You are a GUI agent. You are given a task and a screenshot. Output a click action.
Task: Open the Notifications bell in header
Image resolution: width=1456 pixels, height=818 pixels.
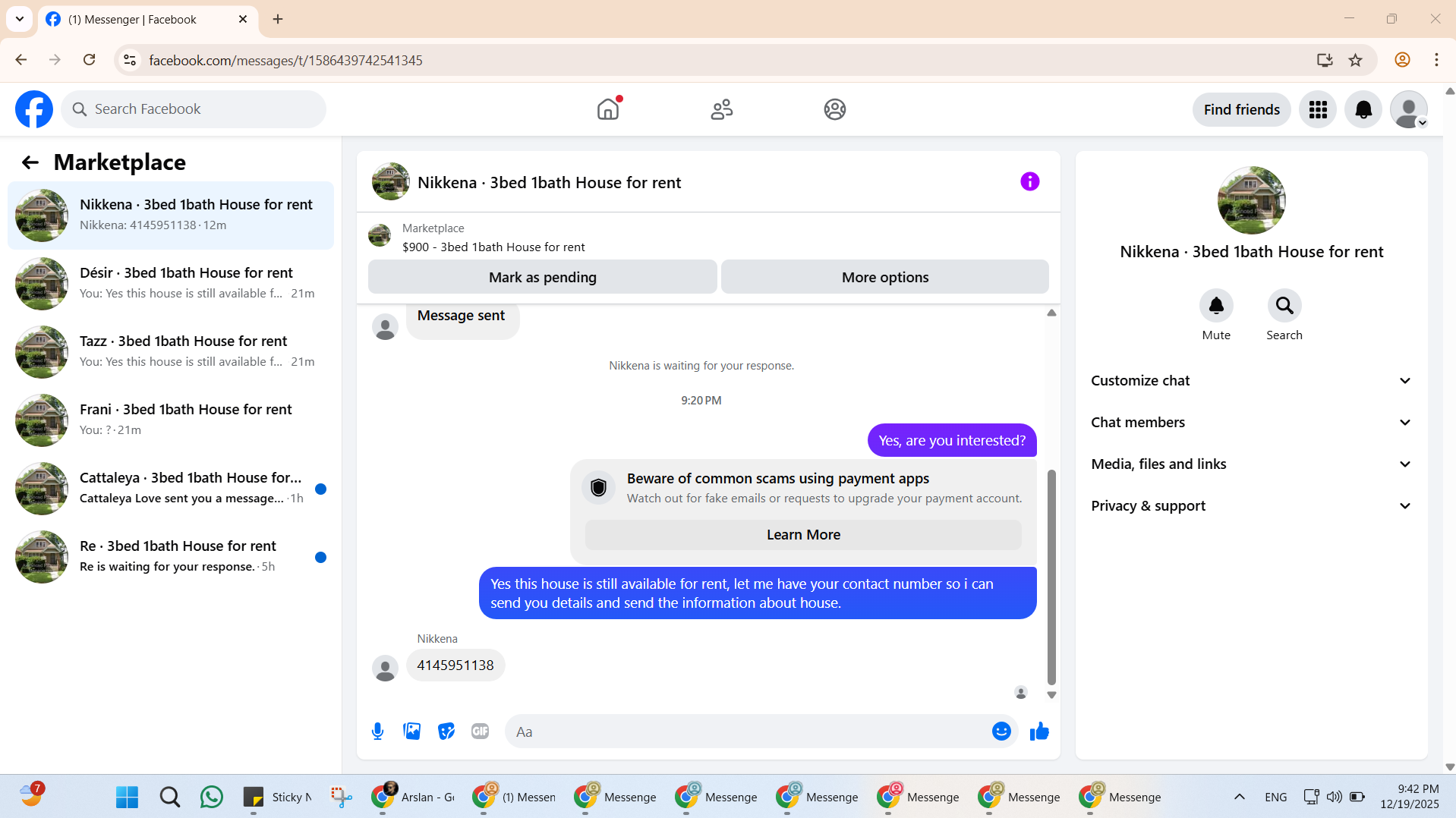click(x=1363, y=110)
